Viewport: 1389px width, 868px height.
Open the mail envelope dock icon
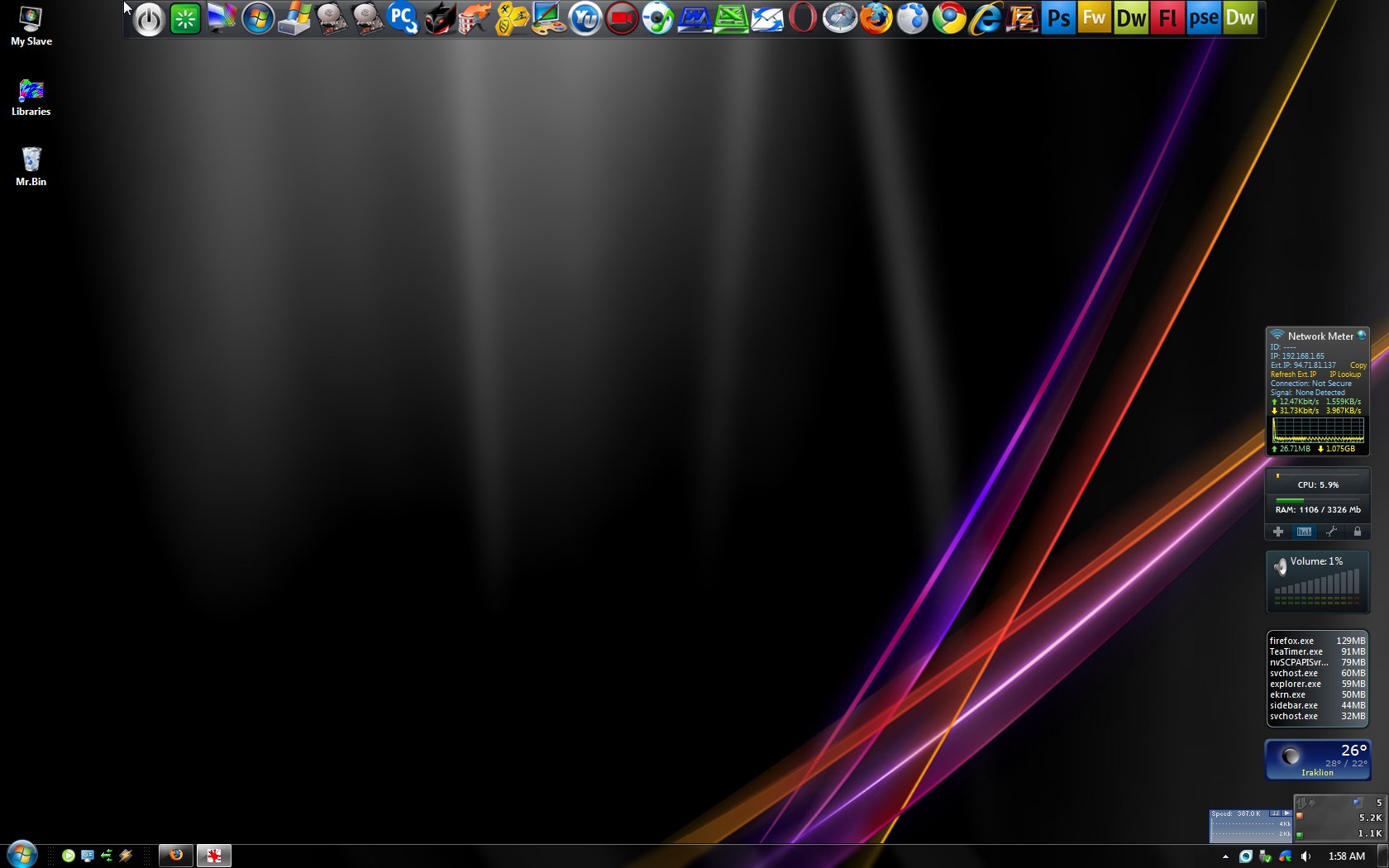767,19
